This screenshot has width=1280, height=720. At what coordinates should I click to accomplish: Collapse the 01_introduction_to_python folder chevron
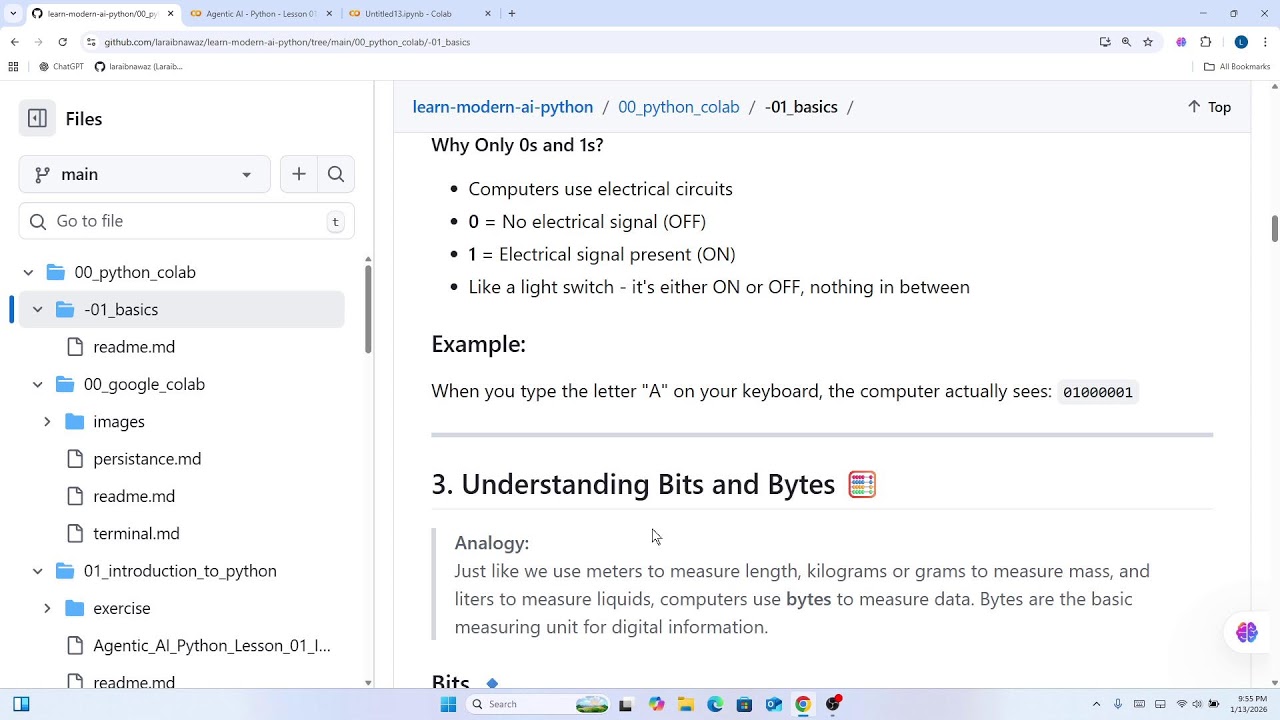pyautogui.click(x=38, y=571)
